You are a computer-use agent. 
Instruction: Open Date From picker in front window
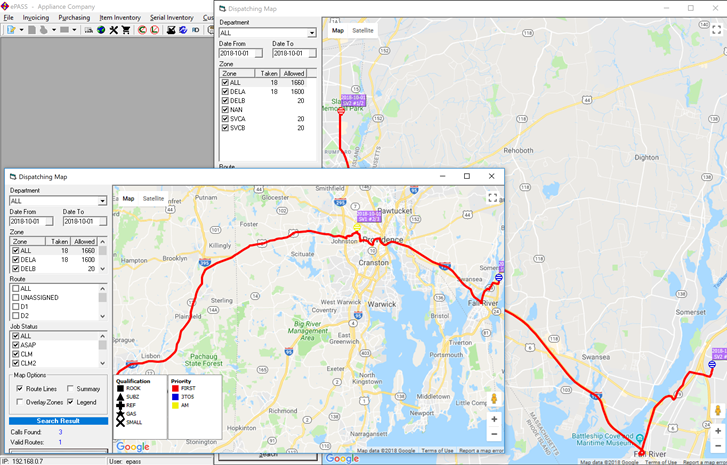pyautogui.click(x=50, y=222)
